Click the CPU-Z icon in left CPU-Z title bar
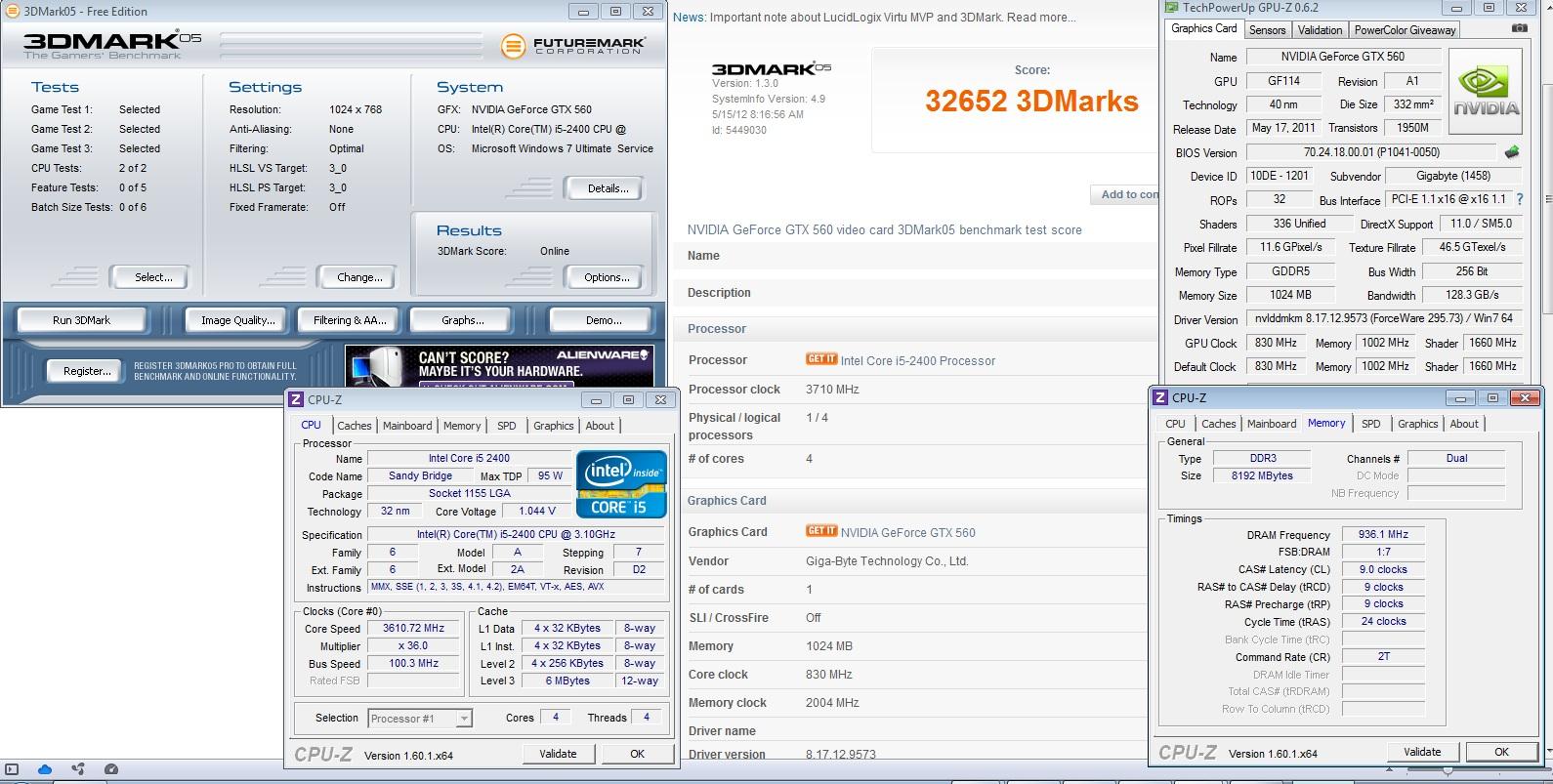1553x784 pixels. point(296,399)
